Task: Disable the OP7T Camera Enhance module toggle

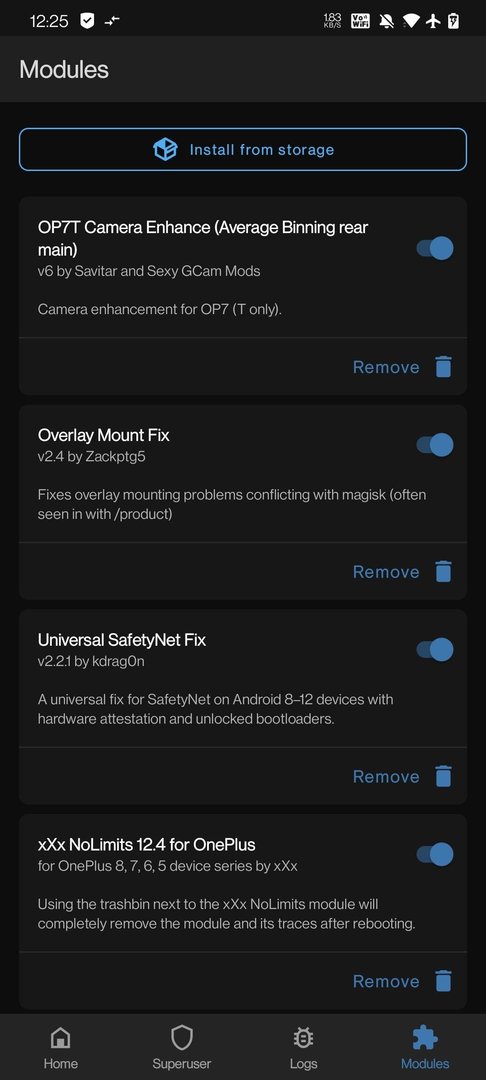Action: tap(435, 248)
